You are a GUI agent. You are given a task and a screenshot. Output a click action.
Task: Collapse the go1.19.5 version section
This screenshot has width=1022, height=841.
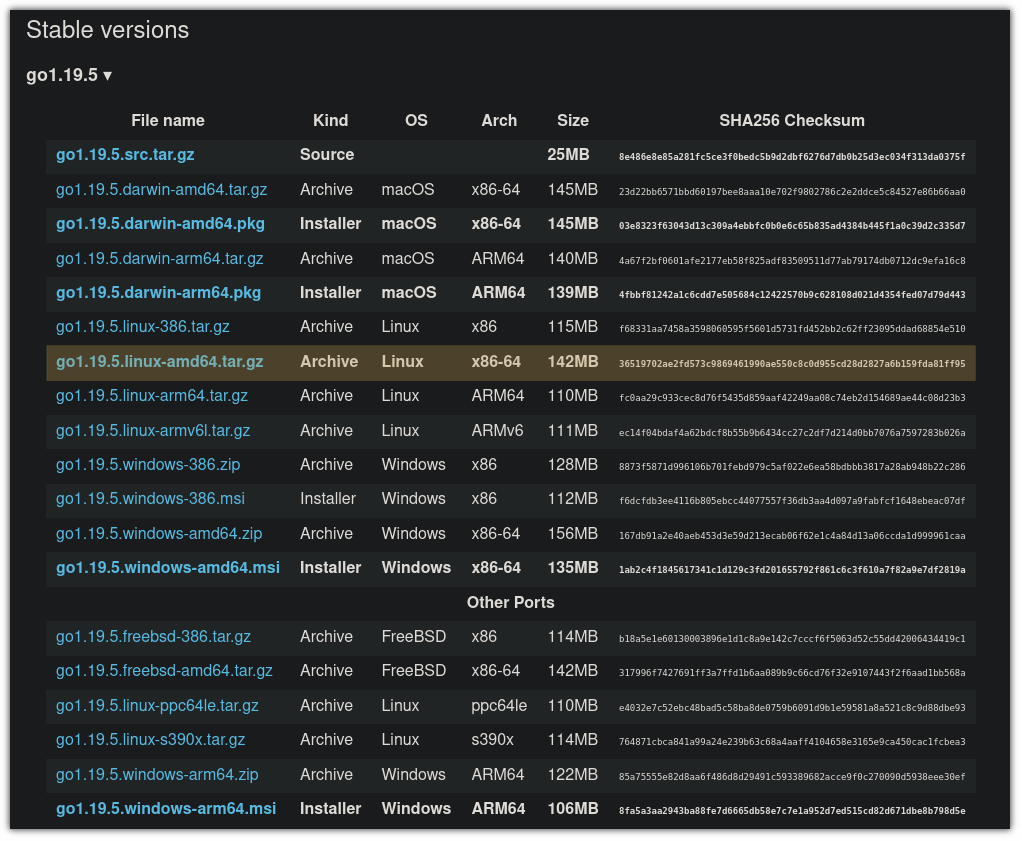pos(69,75)
